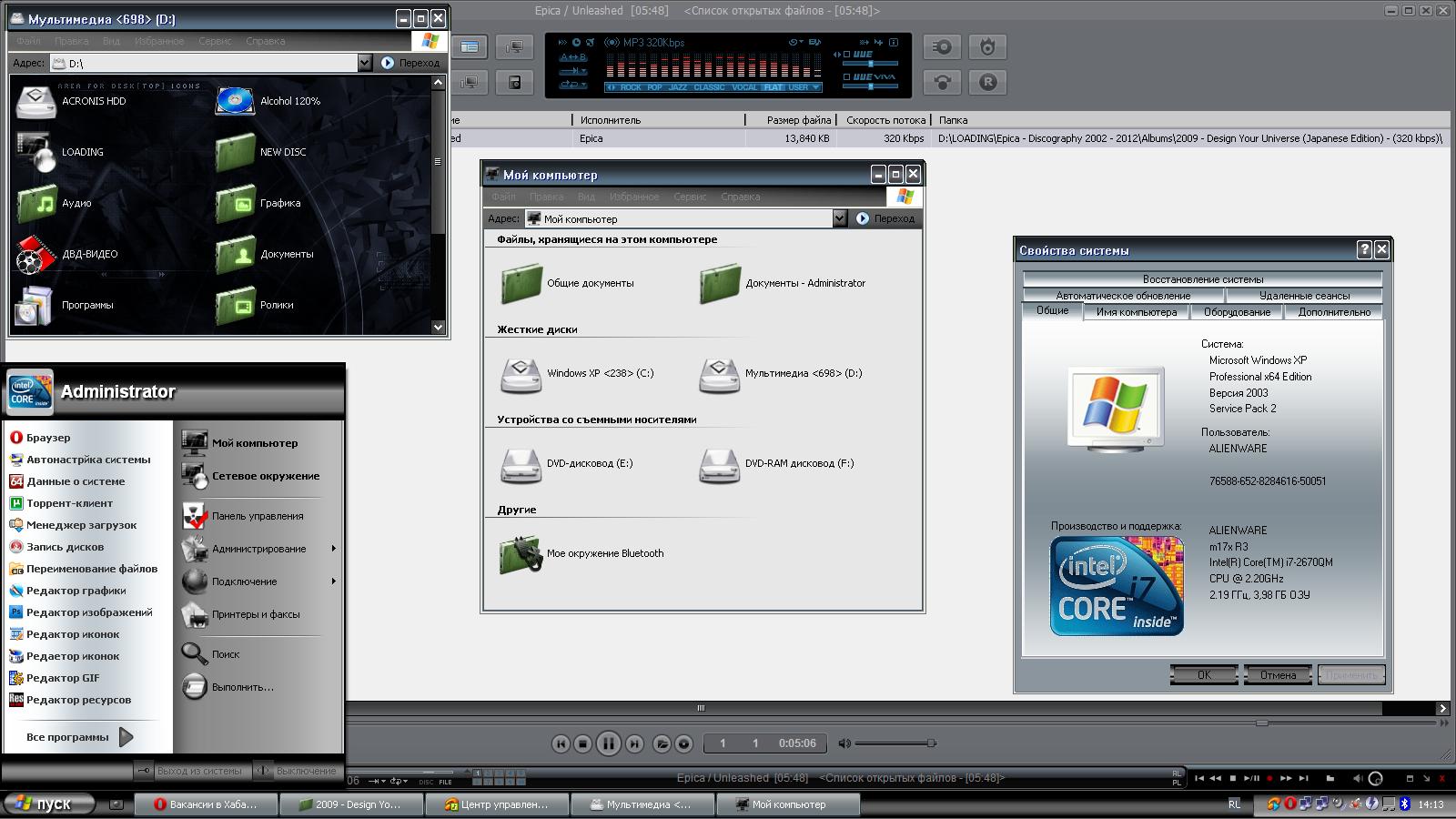
Task: Click Переход button in Мой компьютер
Action: (885, 218)
